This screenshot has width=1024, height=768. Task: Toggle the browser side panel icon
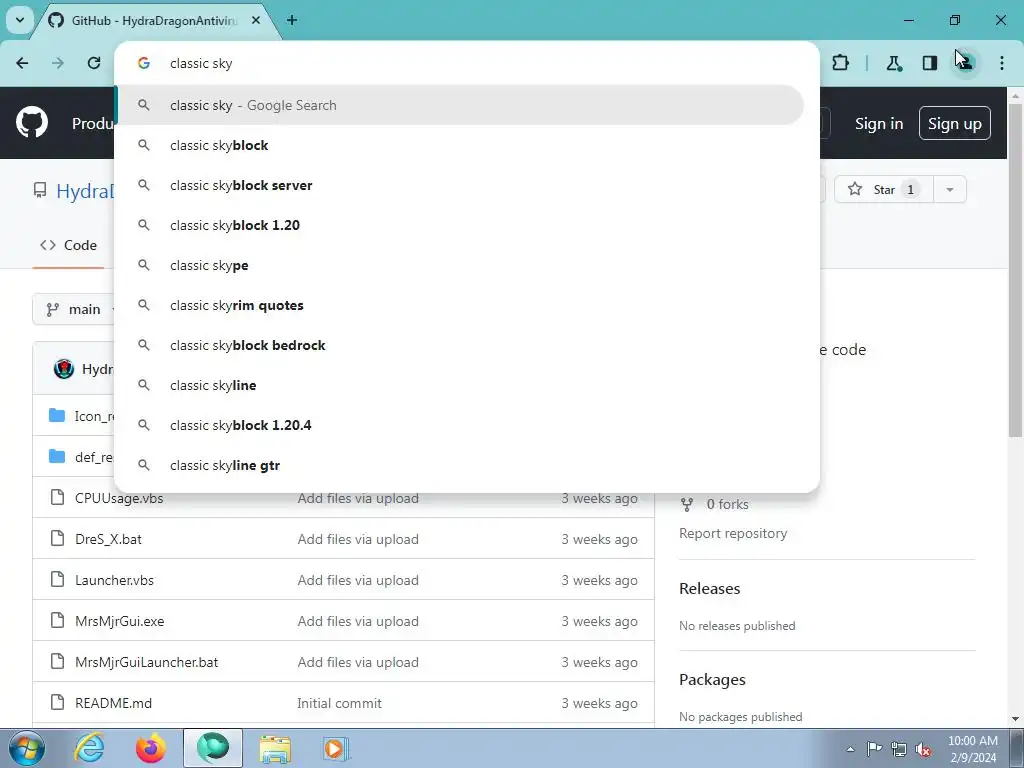[x=929, y=63]
